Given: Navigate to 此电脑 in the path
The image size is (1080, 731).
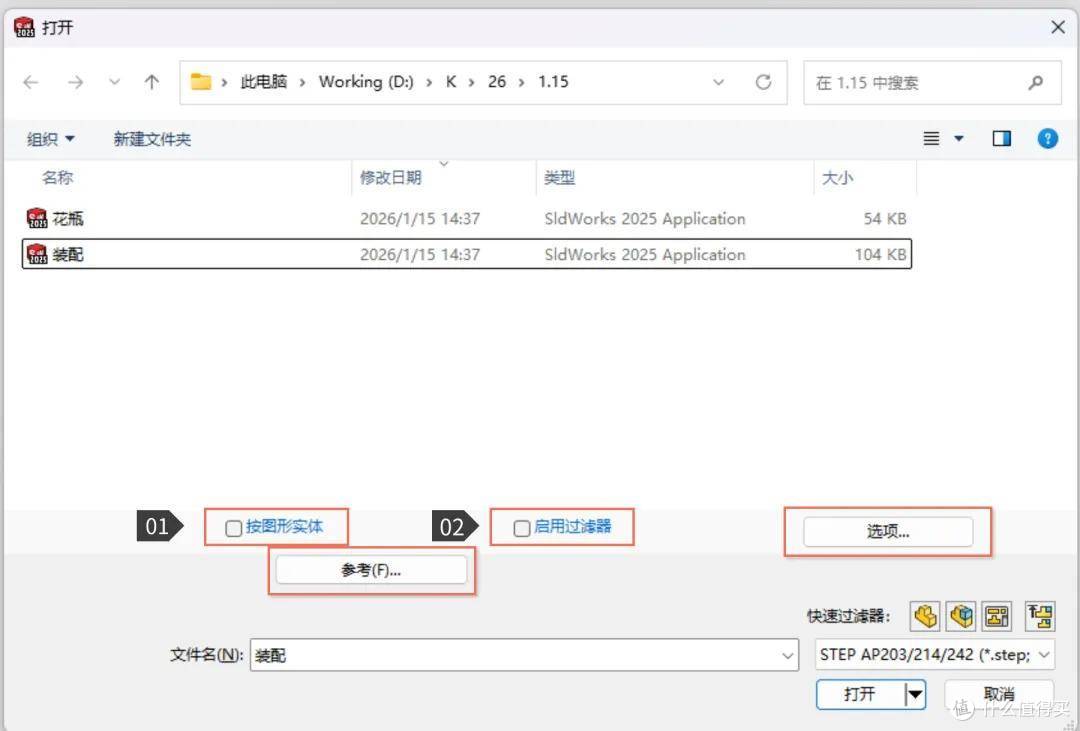Looking at the screenshot, I should (264, 82).
